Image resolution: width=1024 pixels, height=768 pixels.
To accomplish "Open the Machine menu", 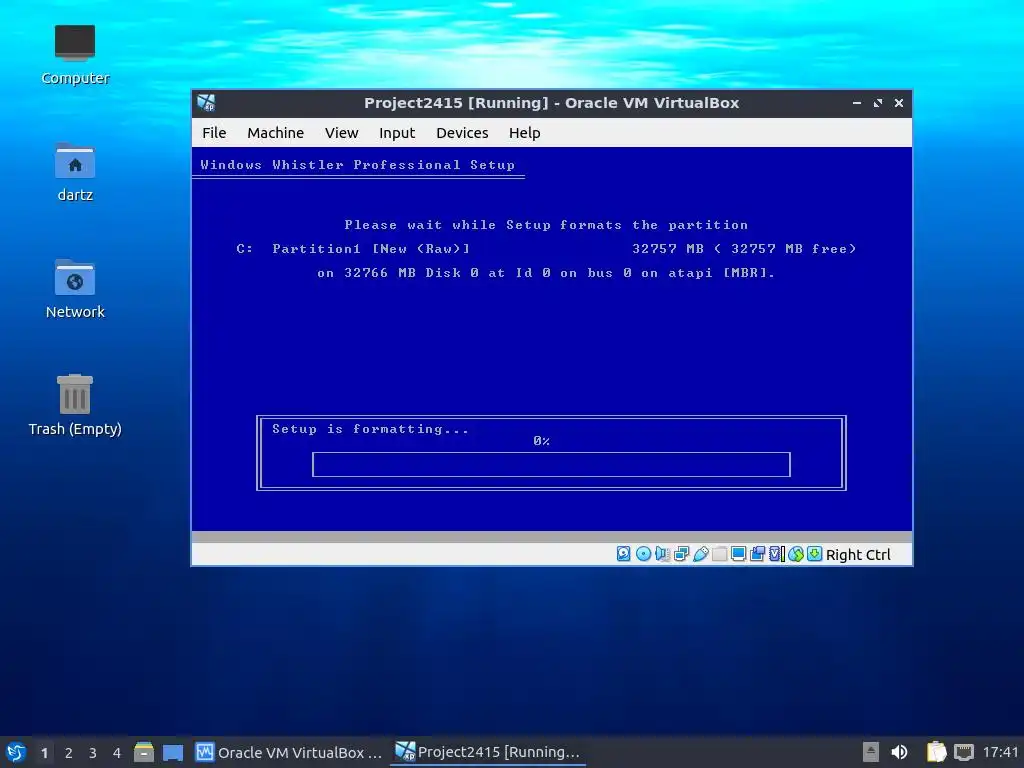I will click(x=276, y=133).
